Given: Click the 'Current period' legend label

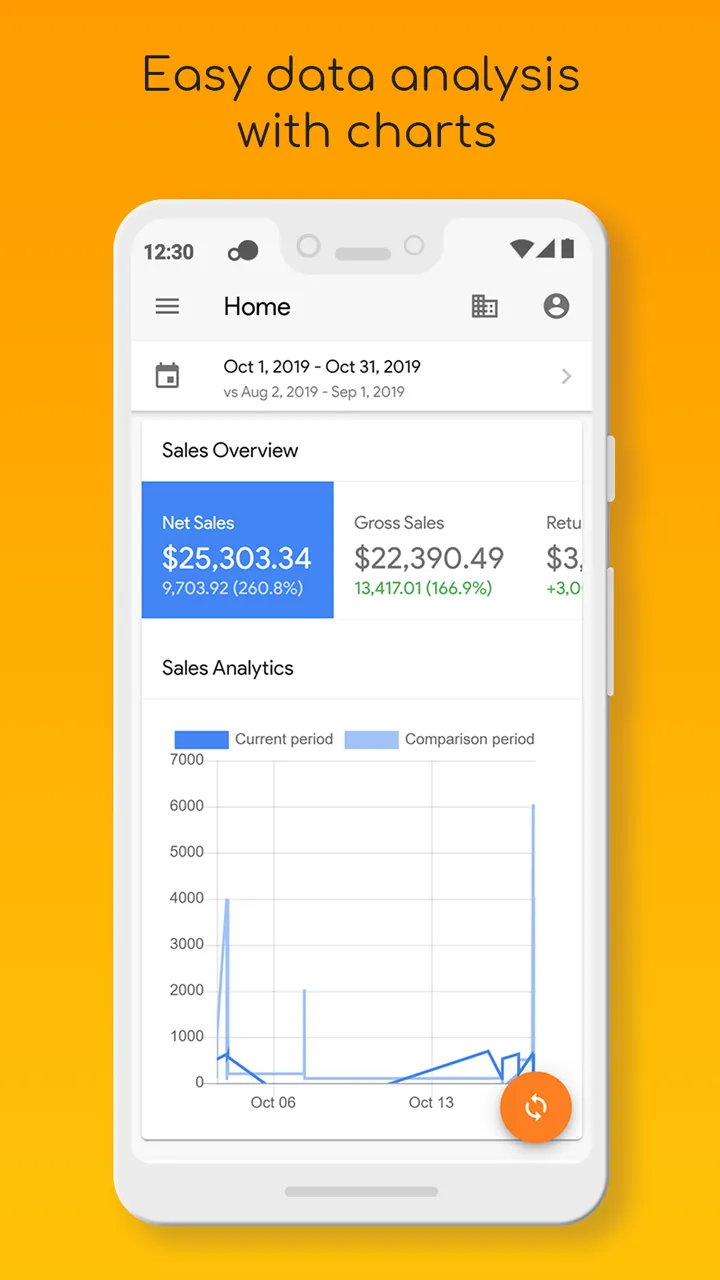Looking at the screenshot, I should (x=284, y=739).
